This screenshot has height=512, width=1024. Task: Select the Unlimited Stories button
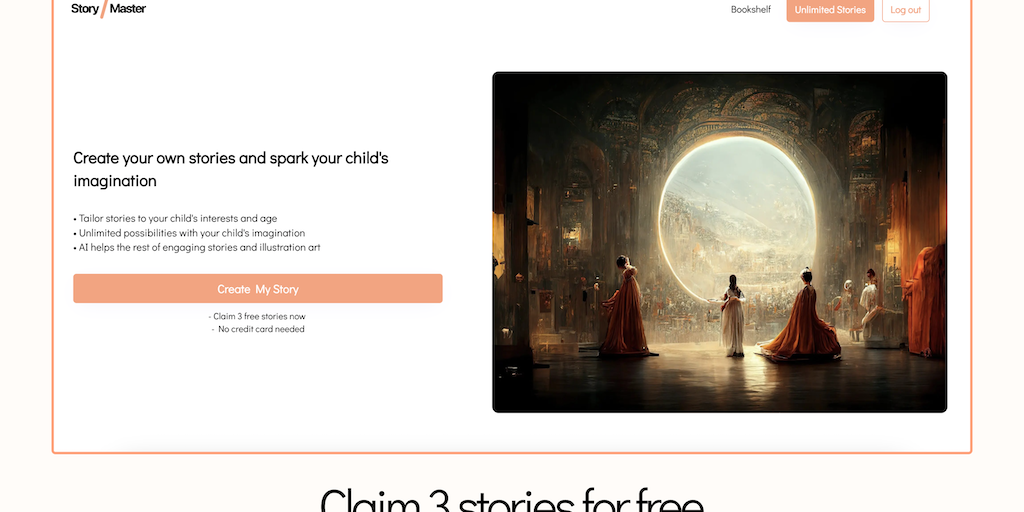(x=830, y=10)
